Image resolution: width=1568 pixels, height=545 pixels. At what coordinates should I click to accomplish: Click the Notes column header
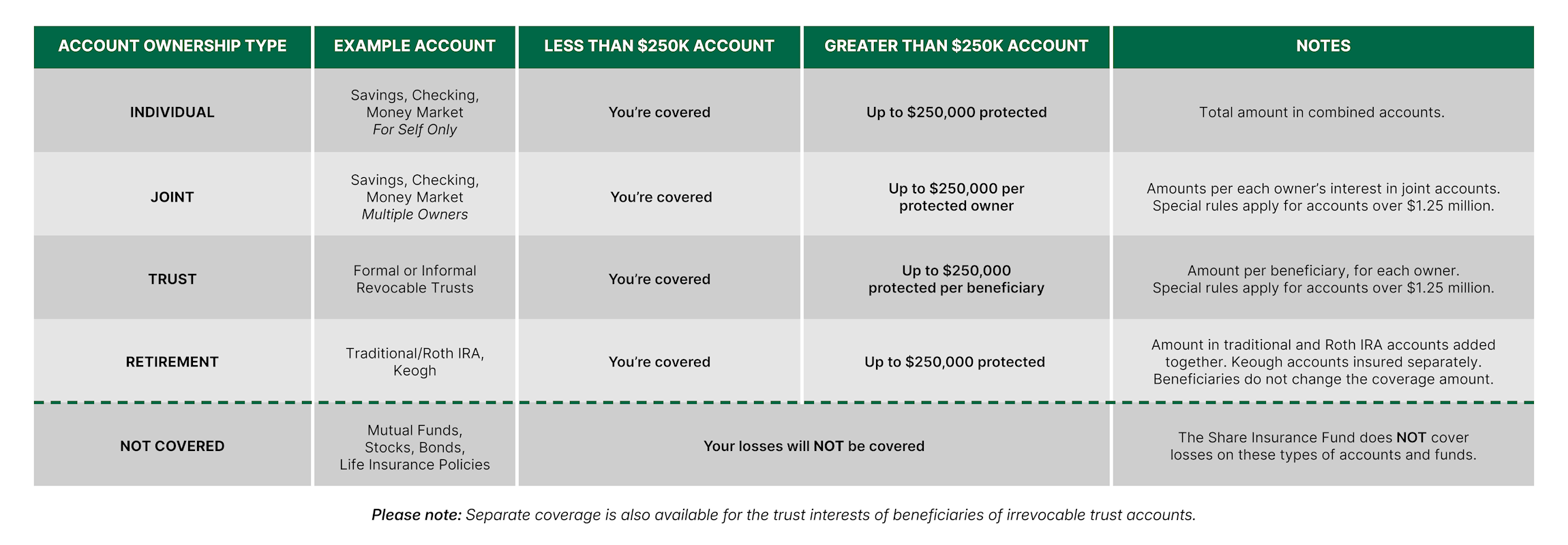(1323, 46)
